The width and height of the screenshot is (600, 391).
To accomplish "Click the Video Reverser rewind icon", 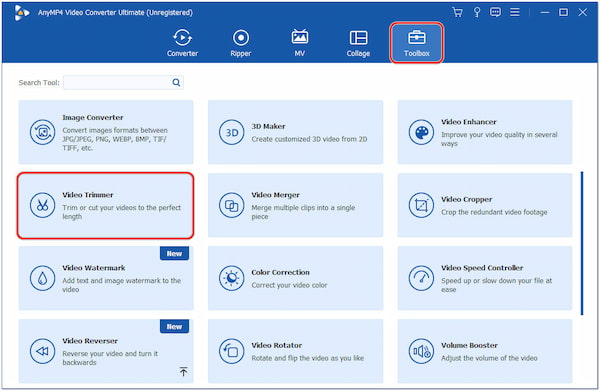I will pyautogui.click(x=42, y=351).
